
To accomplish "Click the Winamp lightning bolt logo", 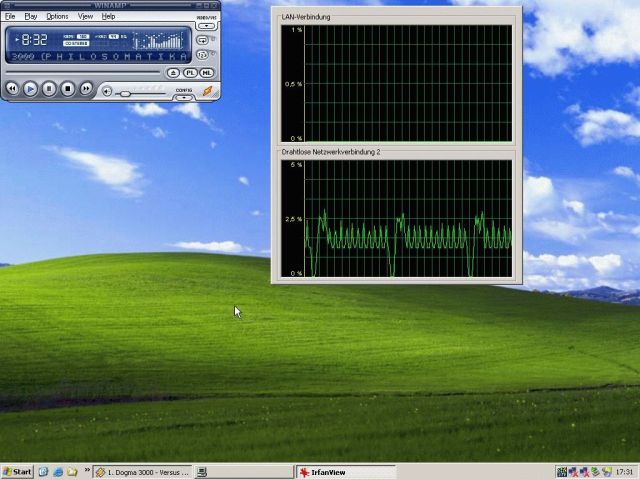I will (x=208, y=91).
